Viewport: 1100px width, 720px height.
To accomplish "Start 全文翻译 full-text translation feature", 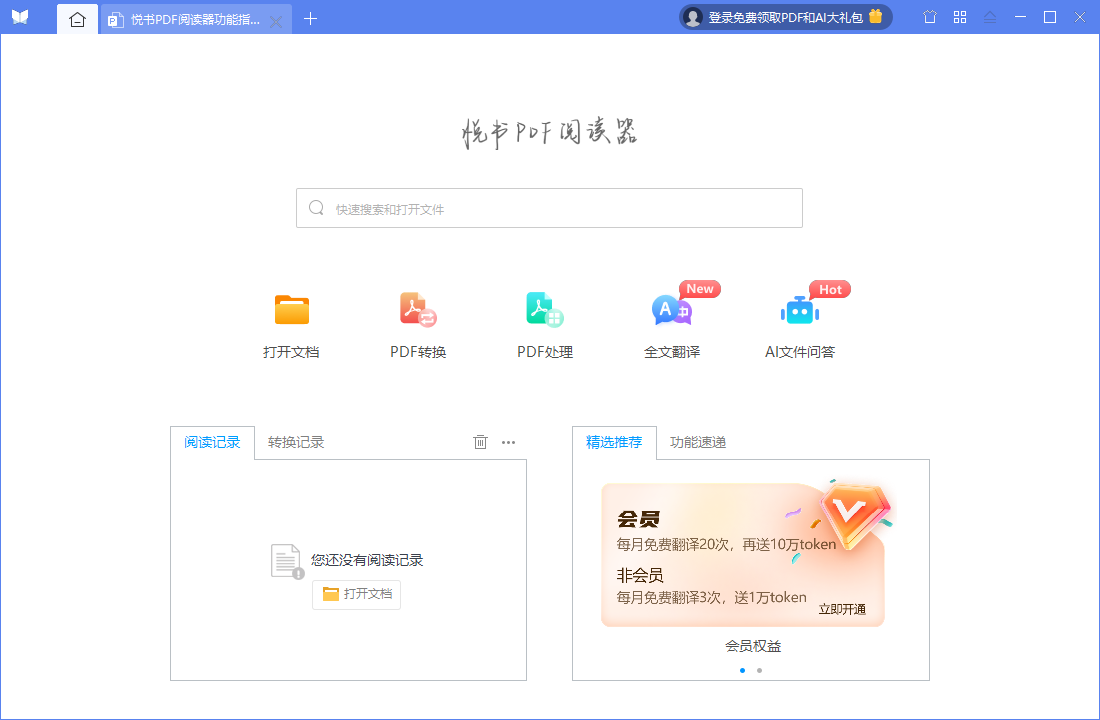I will [x=672, y=310].
